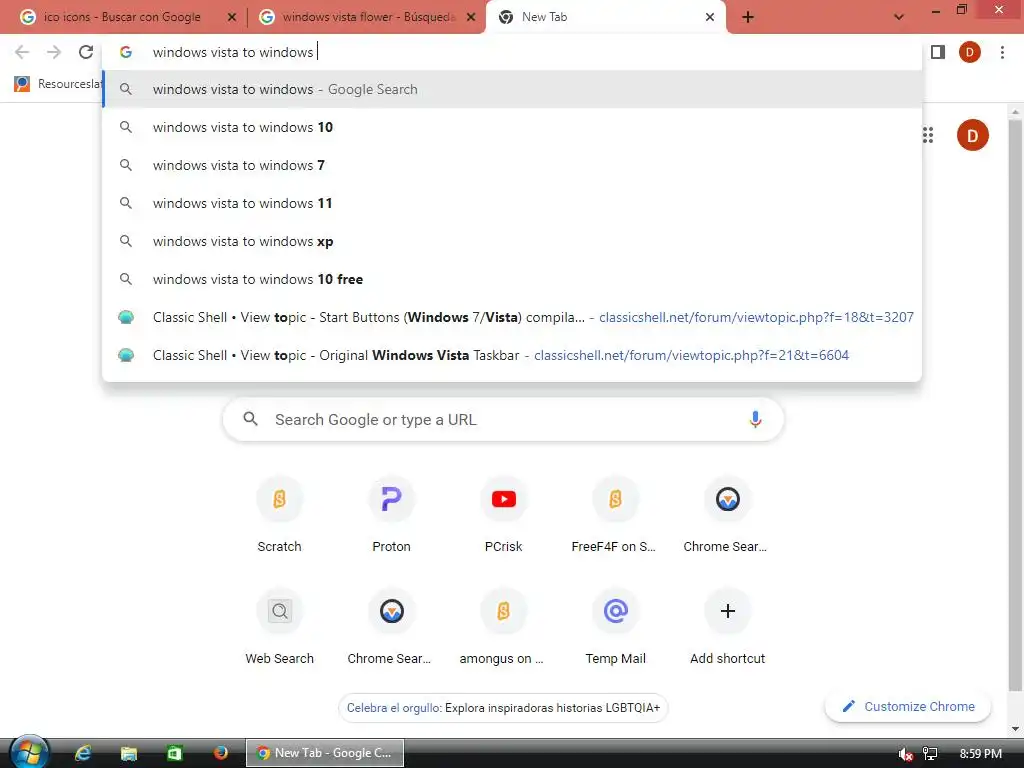Restore down the Chrome window
Image resolution: width=1024 pixels, height=768 pixels.
(961, 10)
